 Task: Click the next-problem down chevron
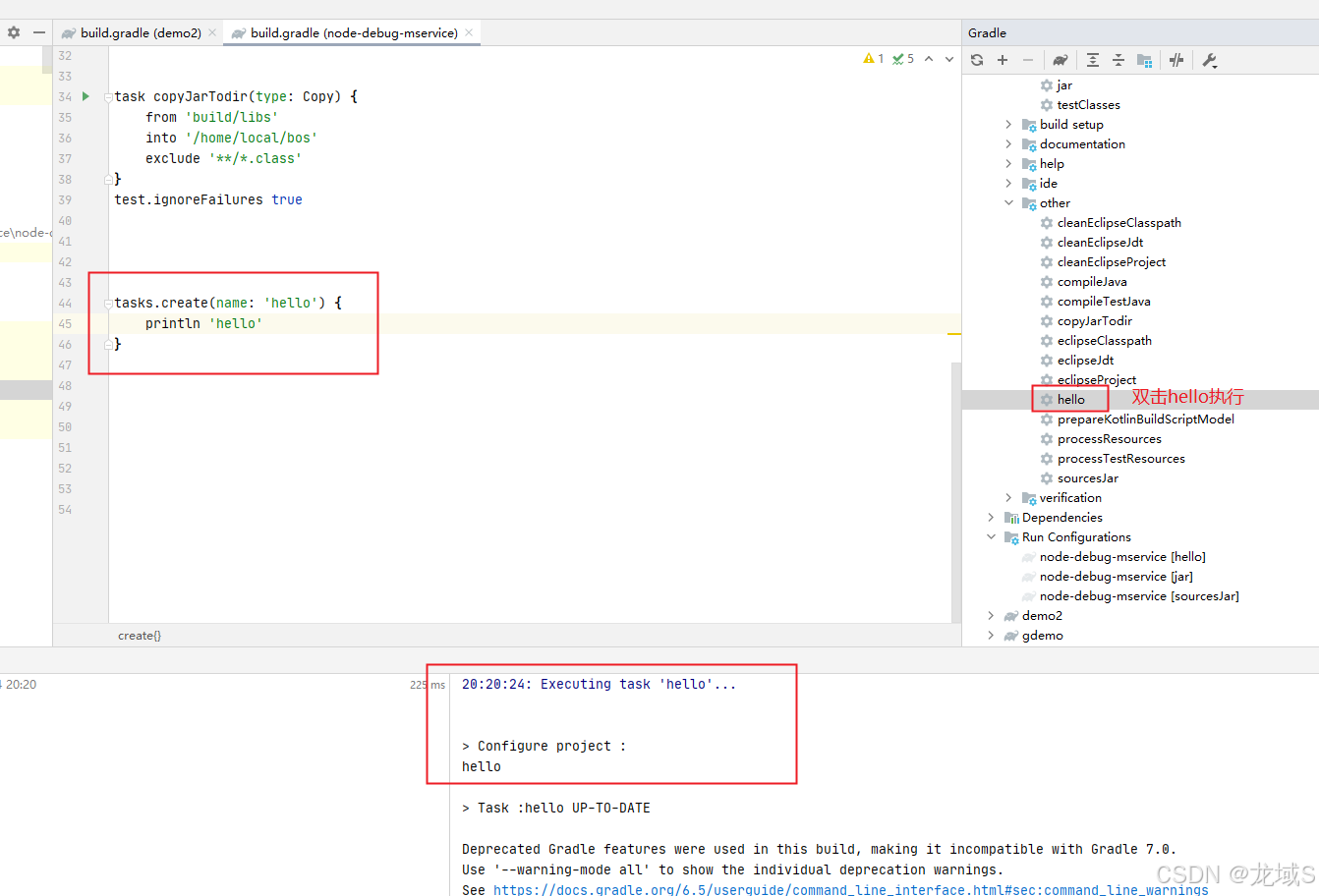tap(947, 58)
